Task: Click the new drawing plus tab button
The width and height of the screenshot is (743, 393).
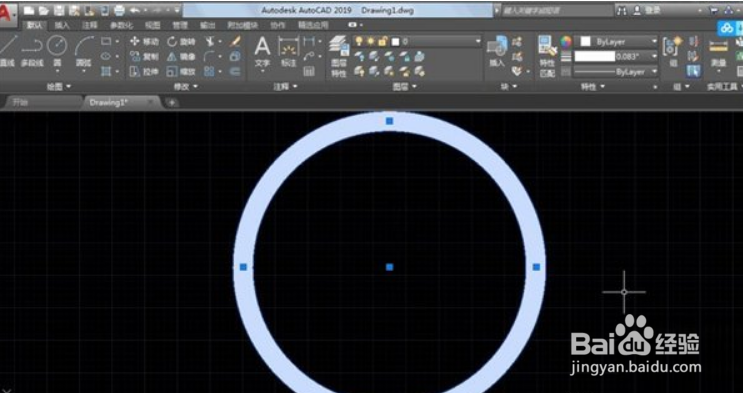Action: [172, 102]
